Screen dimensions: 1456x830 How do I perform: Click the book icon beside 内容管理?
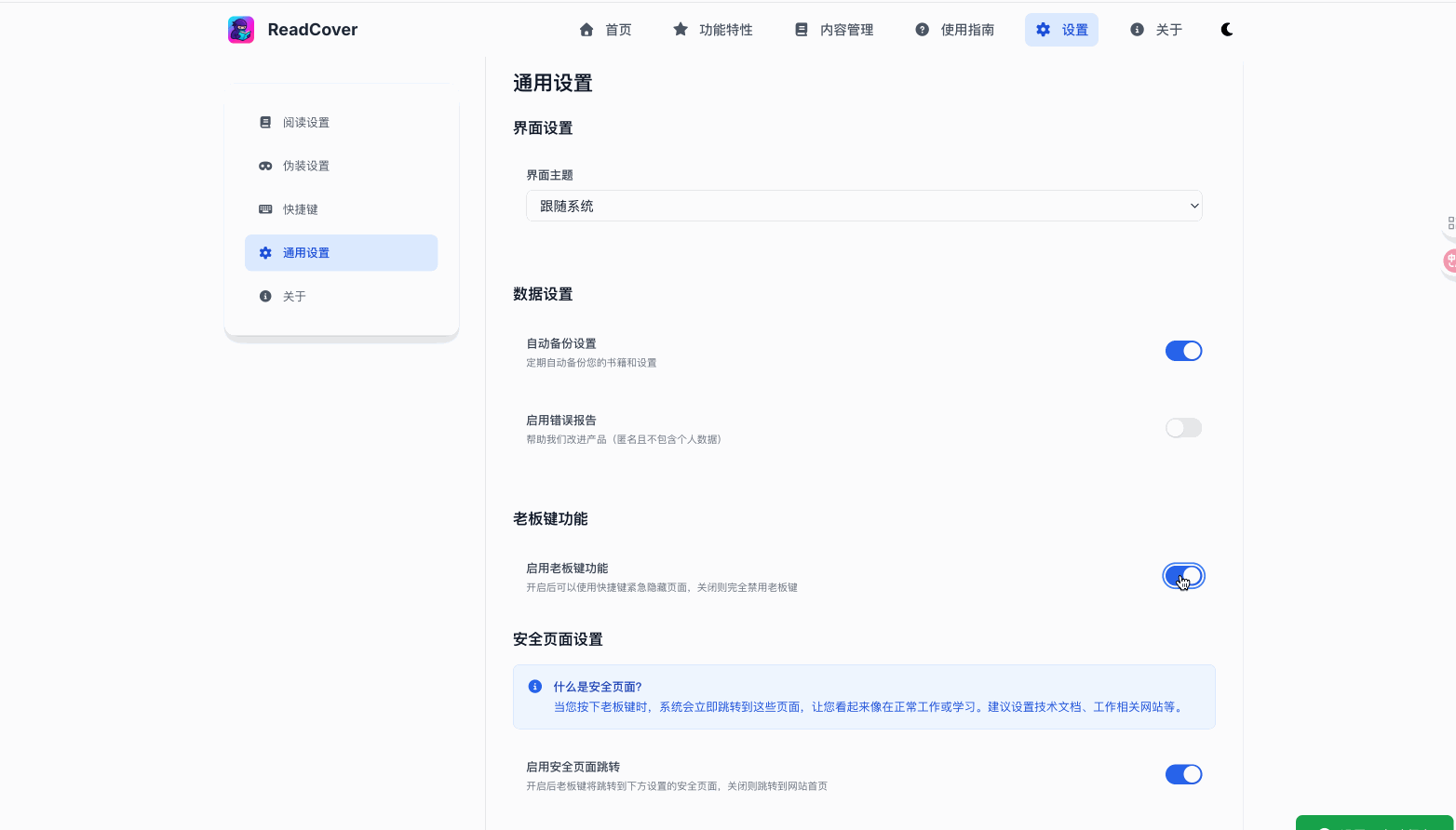(801, 29)
